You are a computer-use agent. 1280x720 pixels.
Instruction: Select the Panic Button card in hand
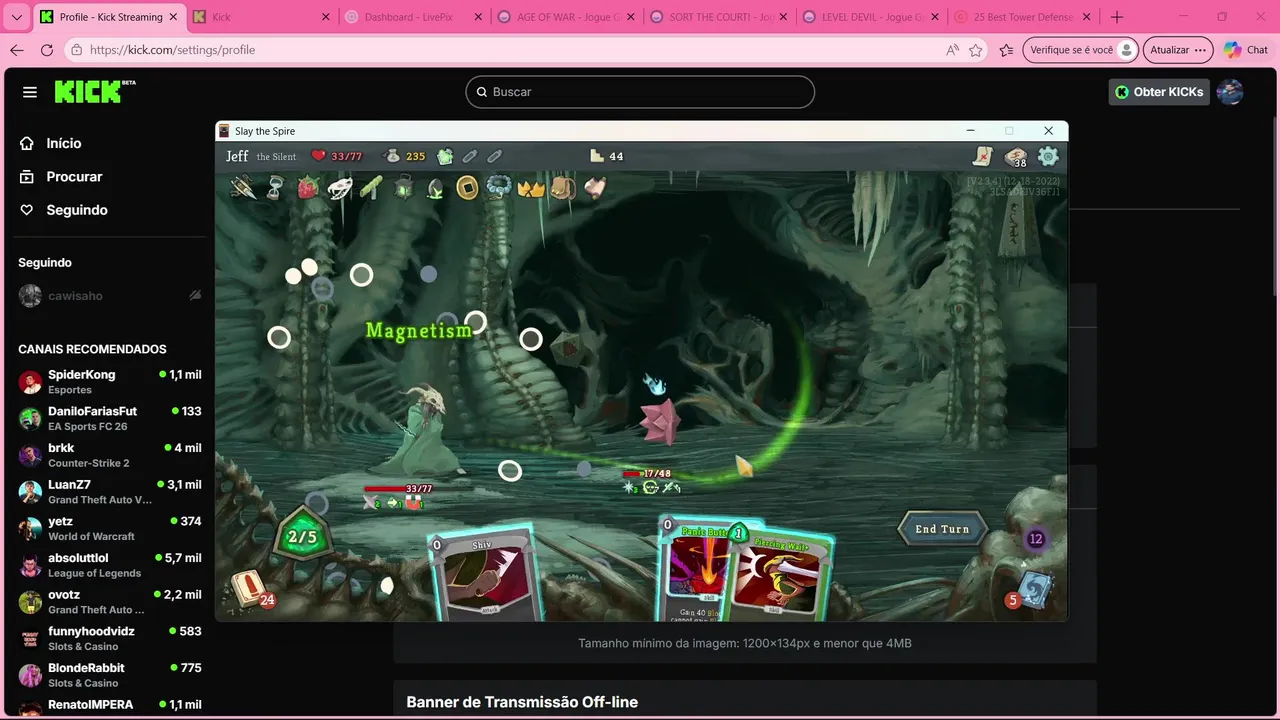tap(693, 570)
